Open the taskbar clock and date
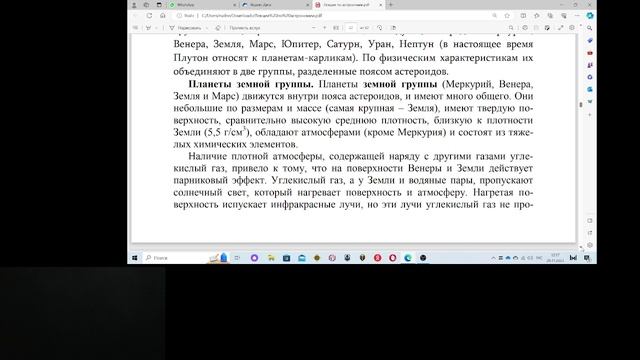 555,258
